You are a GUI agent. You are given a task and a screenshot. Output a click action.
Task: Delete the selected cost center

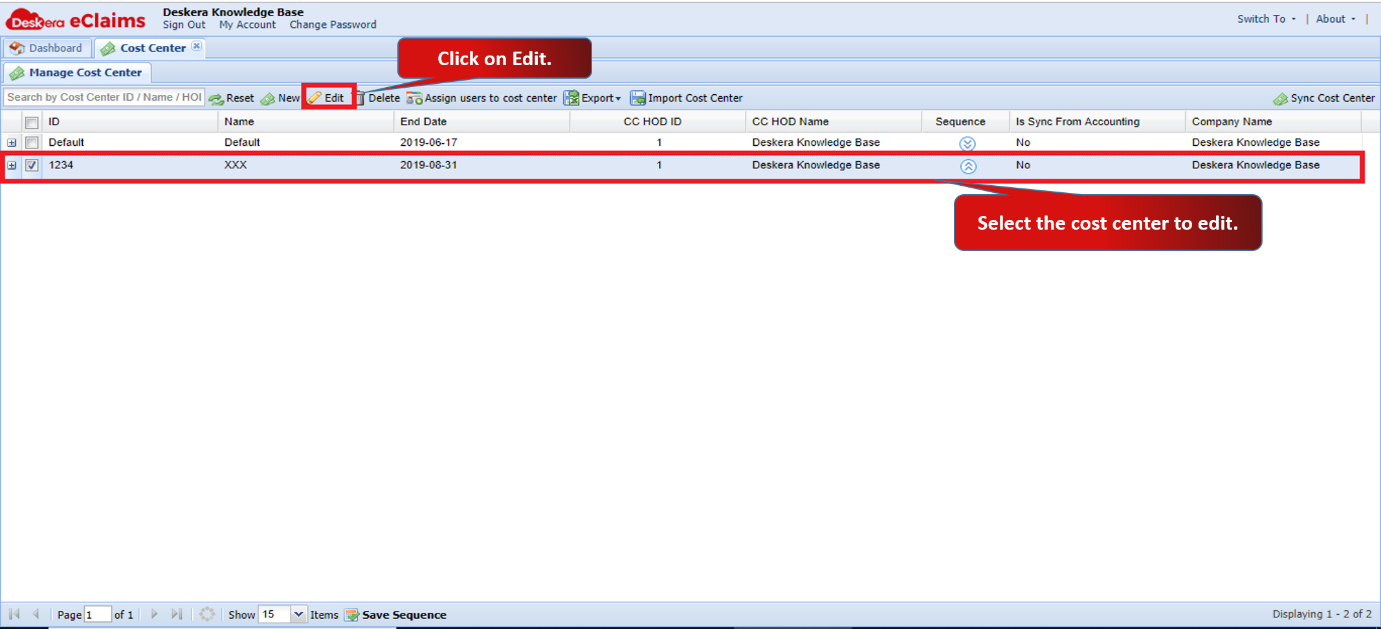click(x=377, y=98)
